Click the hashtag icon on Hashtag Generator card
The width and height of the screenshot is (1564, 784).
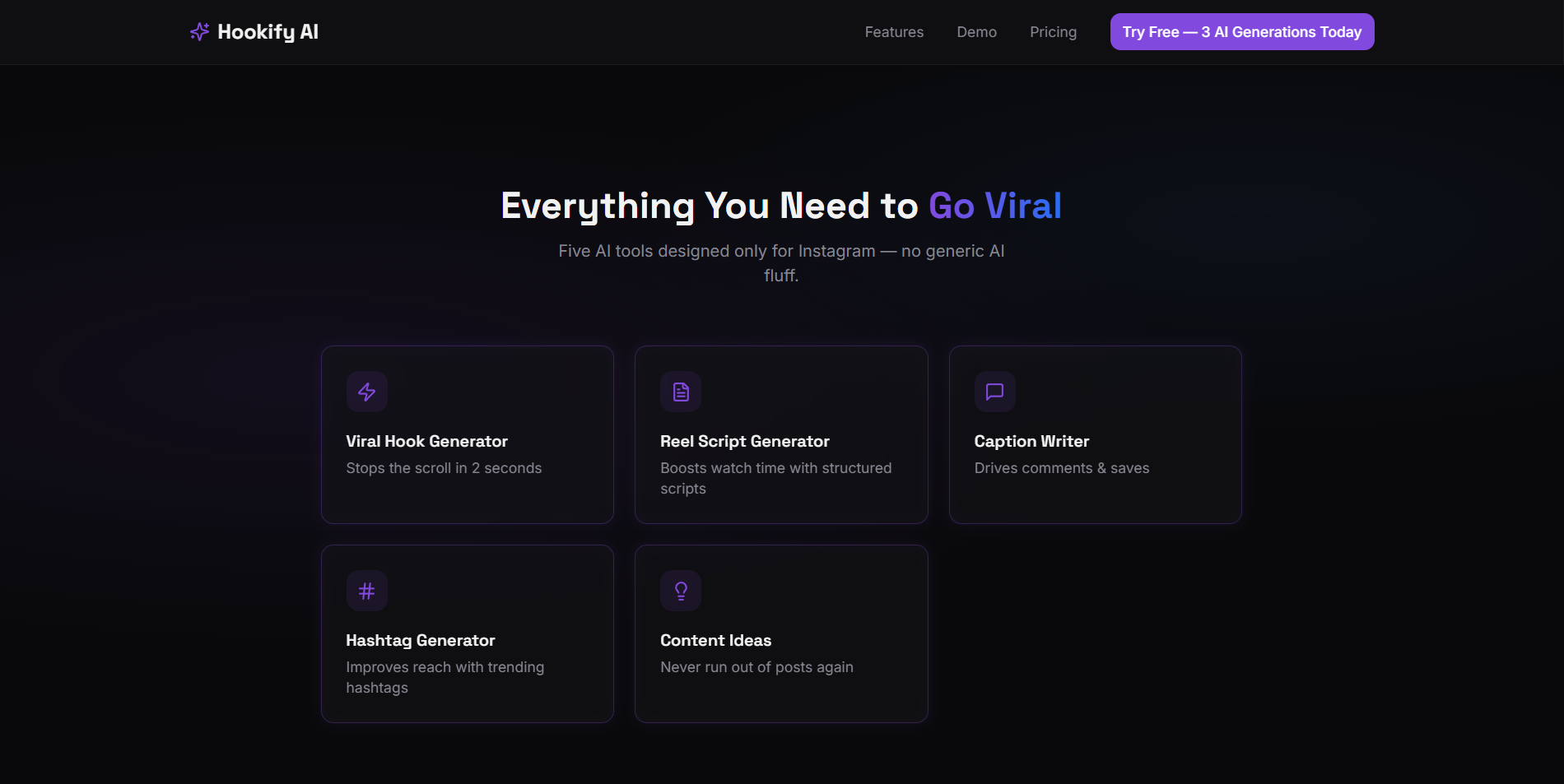[366, 590]
